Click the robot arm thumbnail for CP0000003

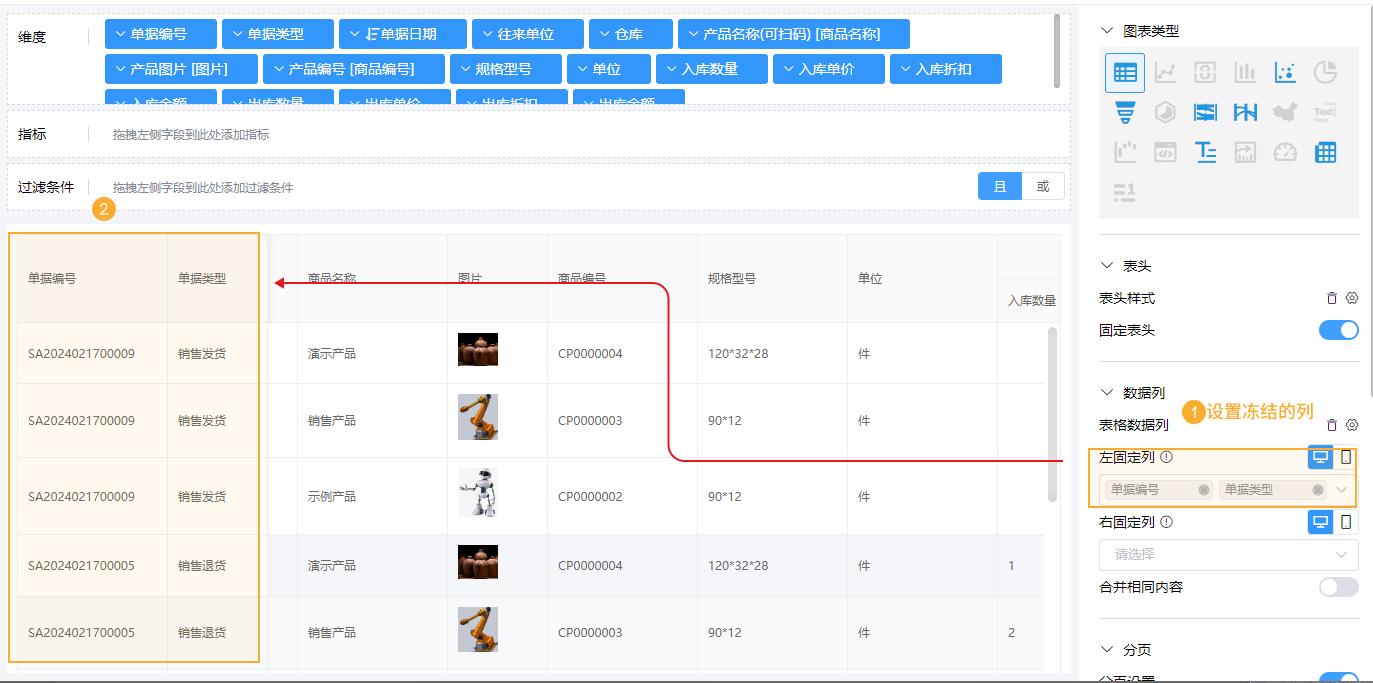(477, 417)
